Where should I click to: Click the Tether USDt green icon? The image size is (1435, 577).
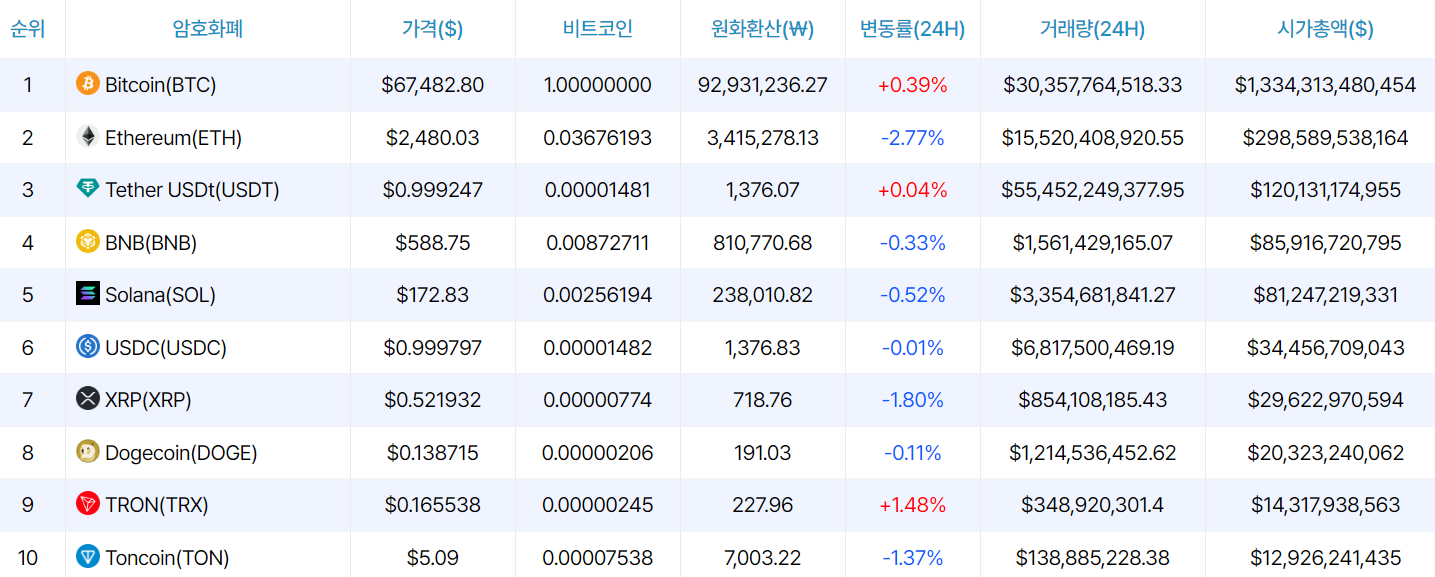(x=88, y=189)
